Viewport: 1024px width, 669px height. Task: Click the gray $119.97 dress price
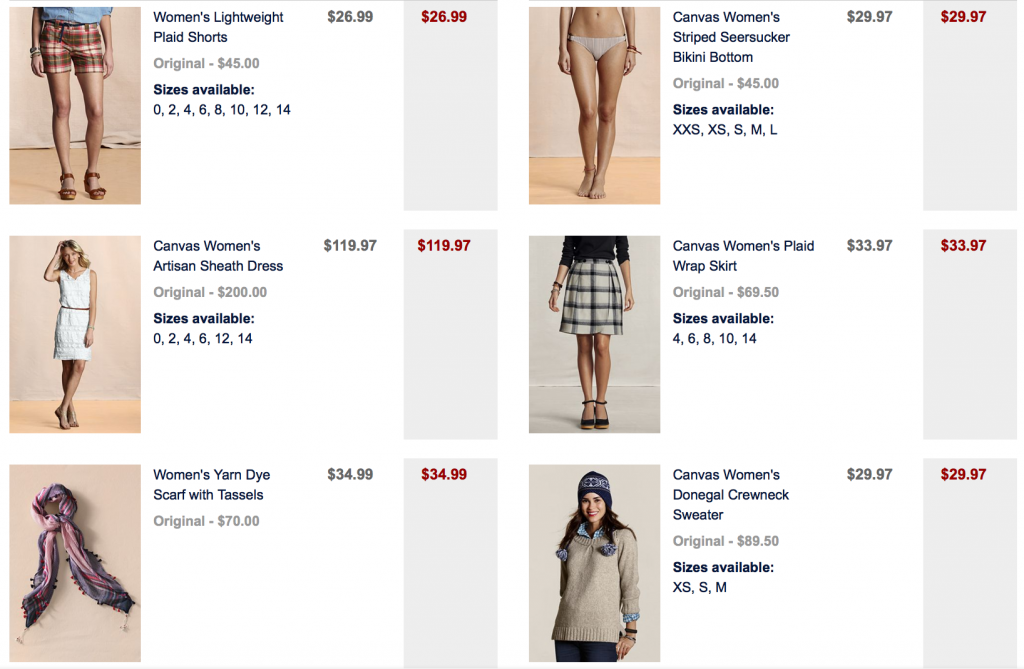point(350,246)
